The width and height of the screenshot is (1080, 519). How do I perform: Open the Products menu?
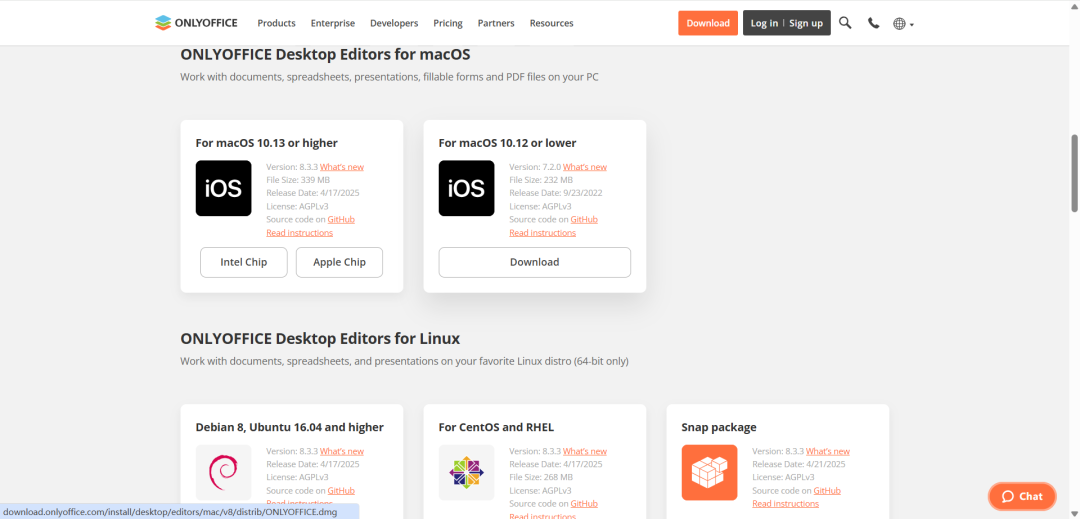coord(276,23)
